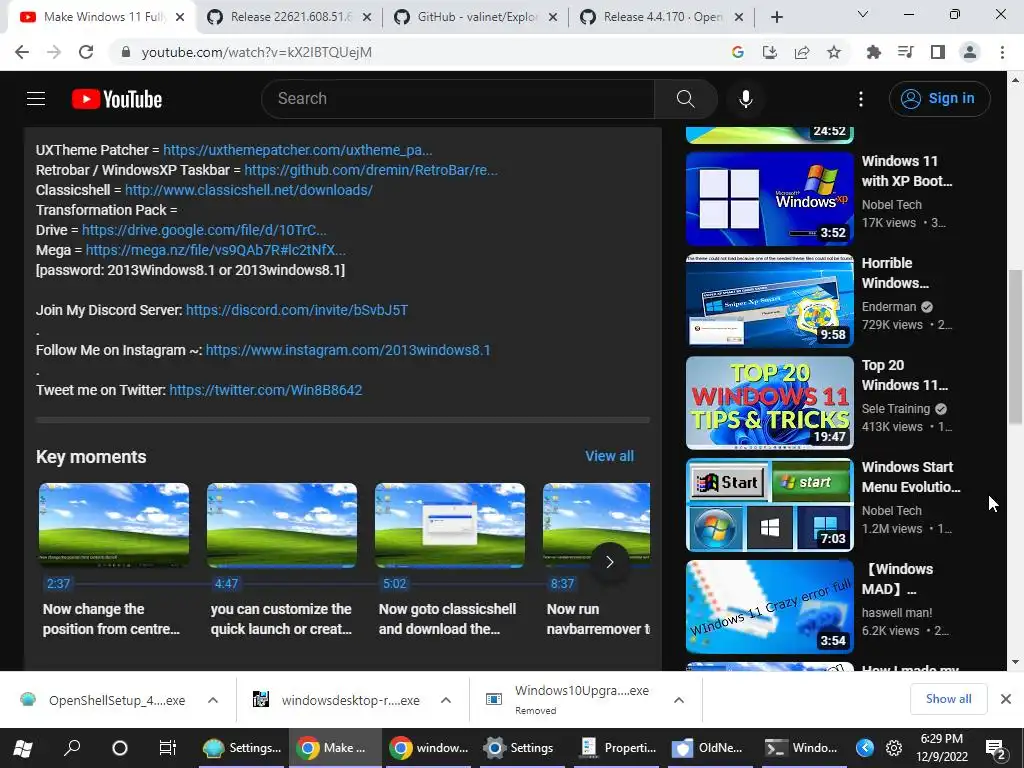Start voice search with the microphone icon
Screen dimensions: 1024x768
click(x=746, y=99)
